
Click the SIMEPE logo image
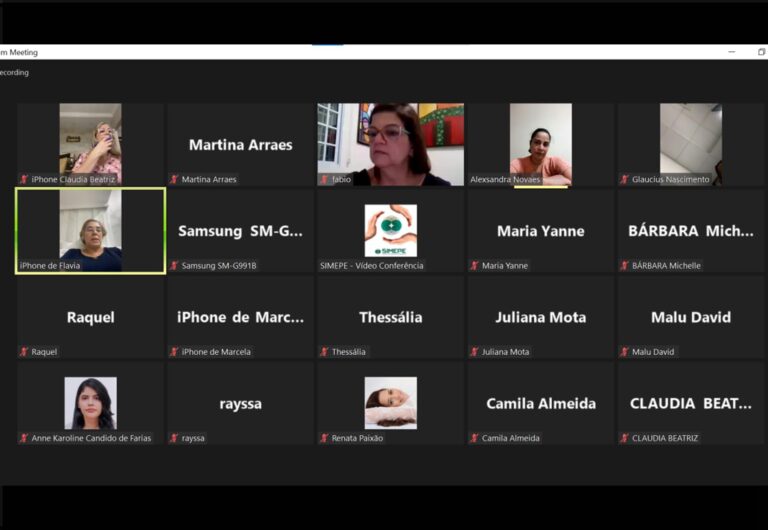390,230
